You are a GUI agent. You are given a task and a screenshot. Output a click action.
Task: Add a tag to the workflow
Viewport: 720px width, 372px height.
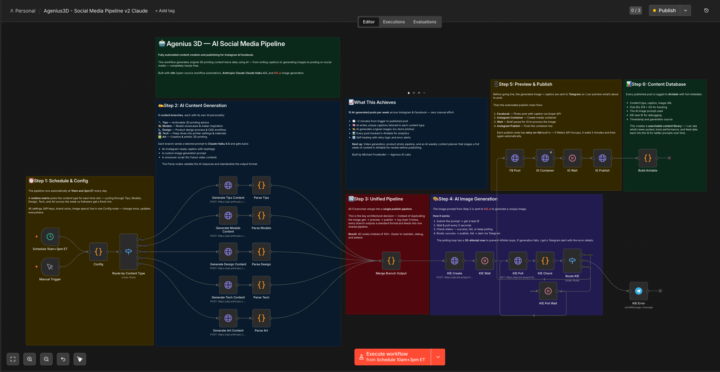pos(165,11)
